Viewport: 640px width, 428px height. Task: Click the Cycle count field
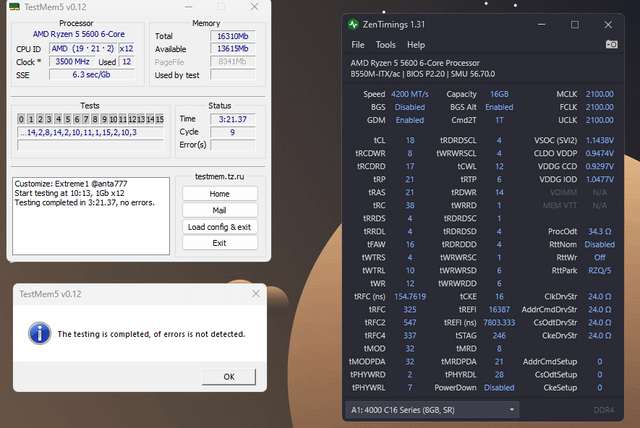pyautogui.click(x=233, y=132)
